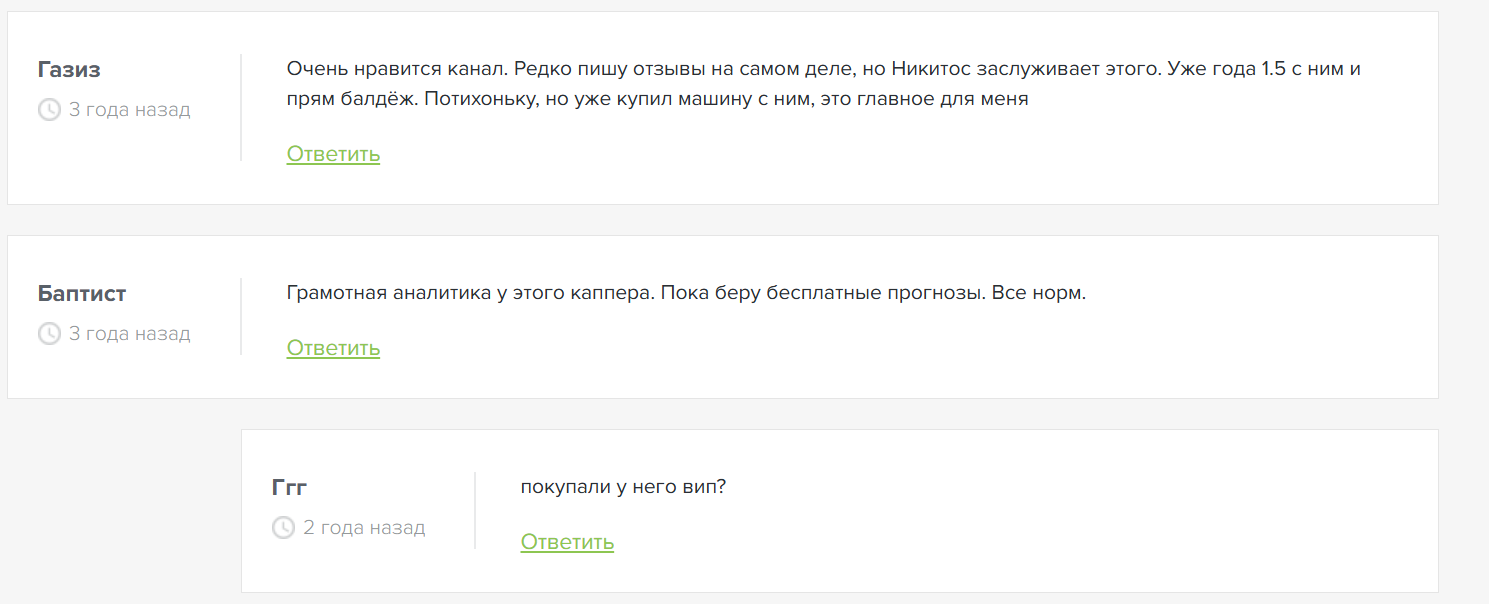The height and width of the screenshot is (604, 1489).
Task: Click the vertical divider in Баптист's comment card
Action: (x=241, y=316)
